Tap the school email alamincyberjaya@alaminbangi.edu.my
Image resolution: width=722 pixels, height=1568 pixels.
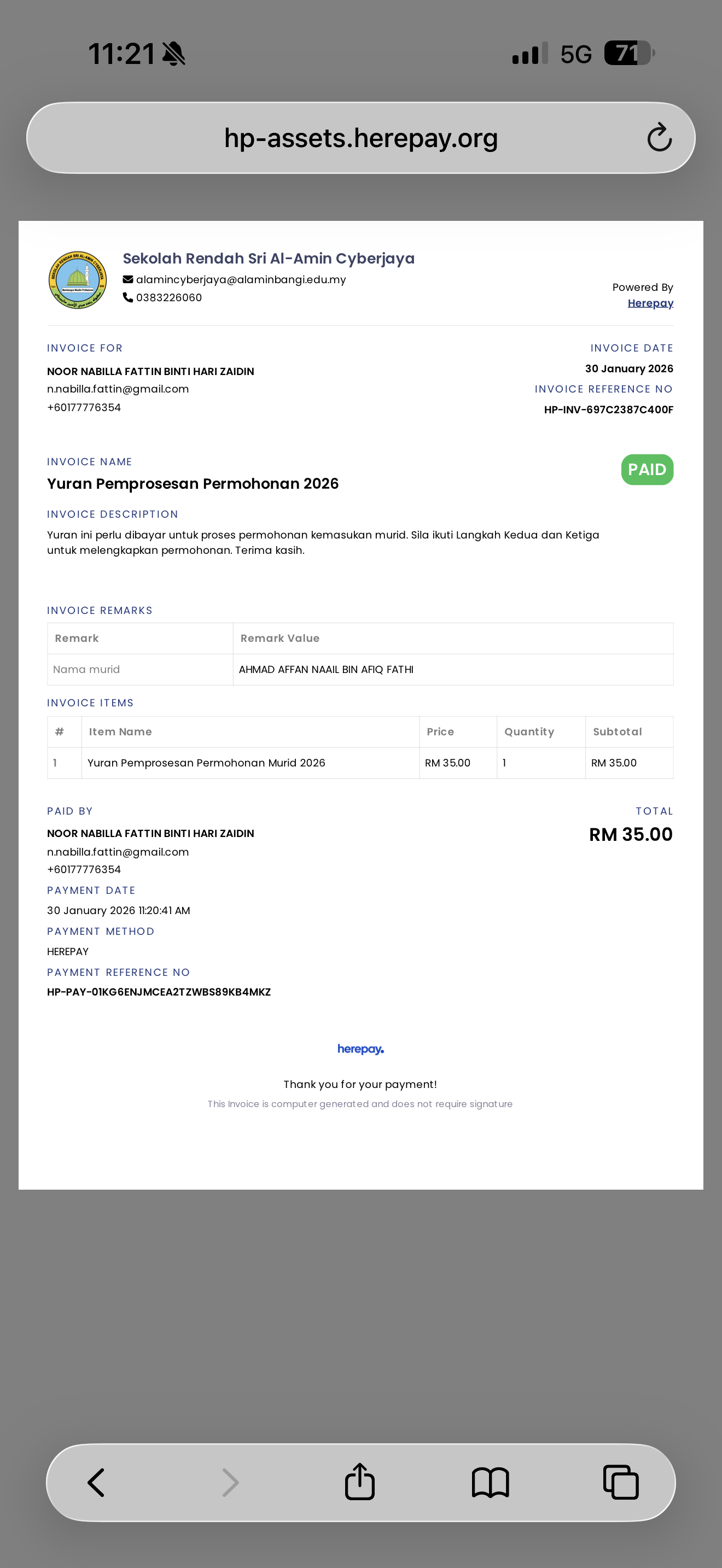241,279
